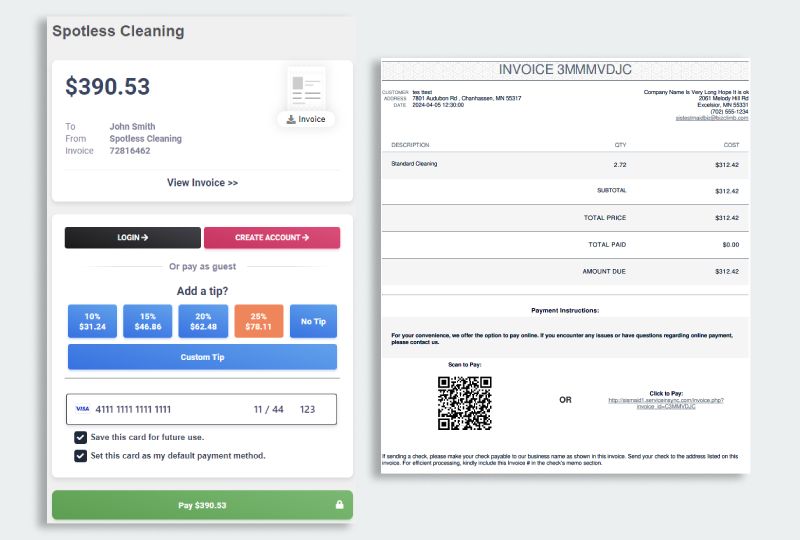Click the SUBTOTAL label on invoice

click(x=611, y=190)
